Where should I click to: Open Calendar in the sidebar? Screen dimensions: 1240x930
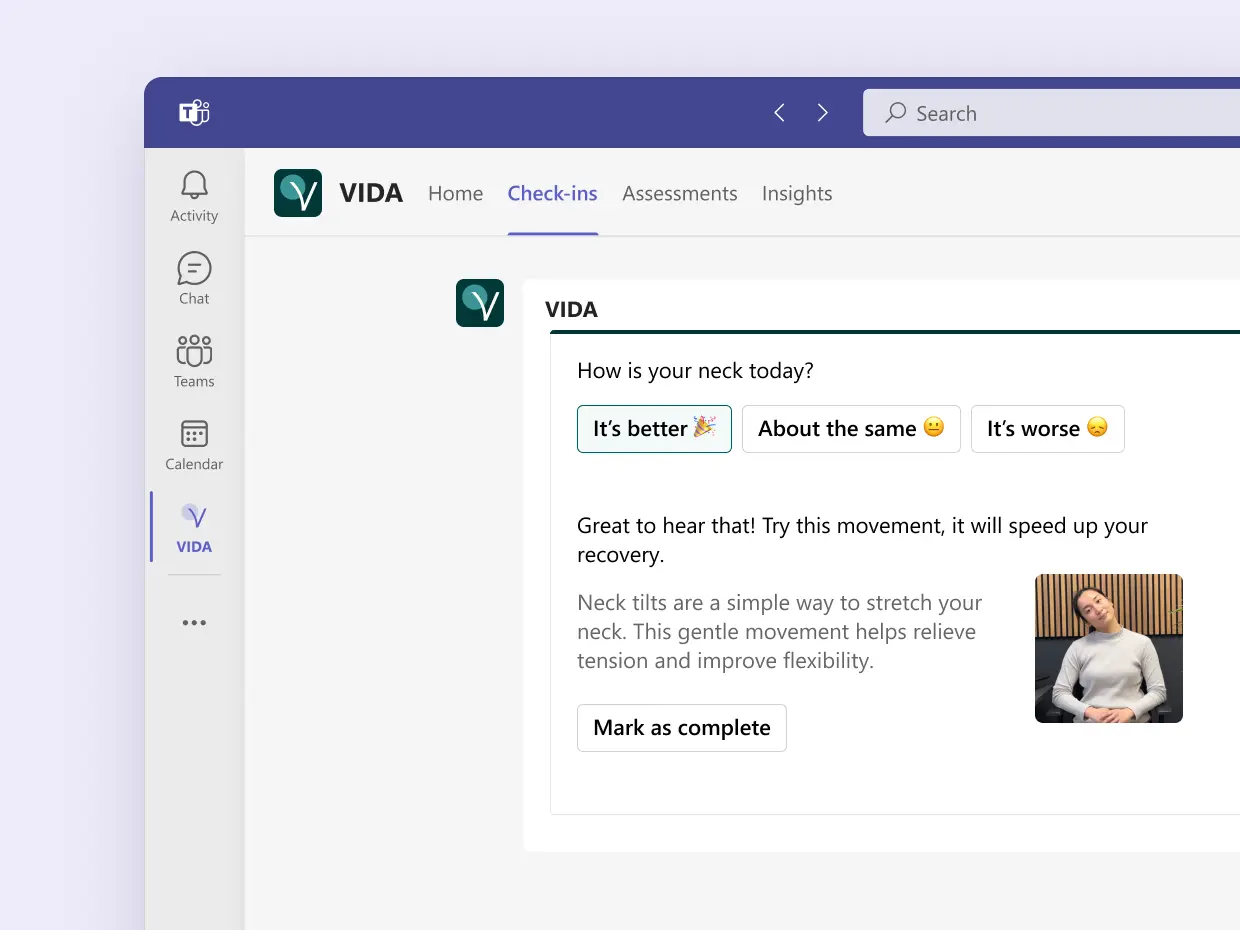[194, 445]
